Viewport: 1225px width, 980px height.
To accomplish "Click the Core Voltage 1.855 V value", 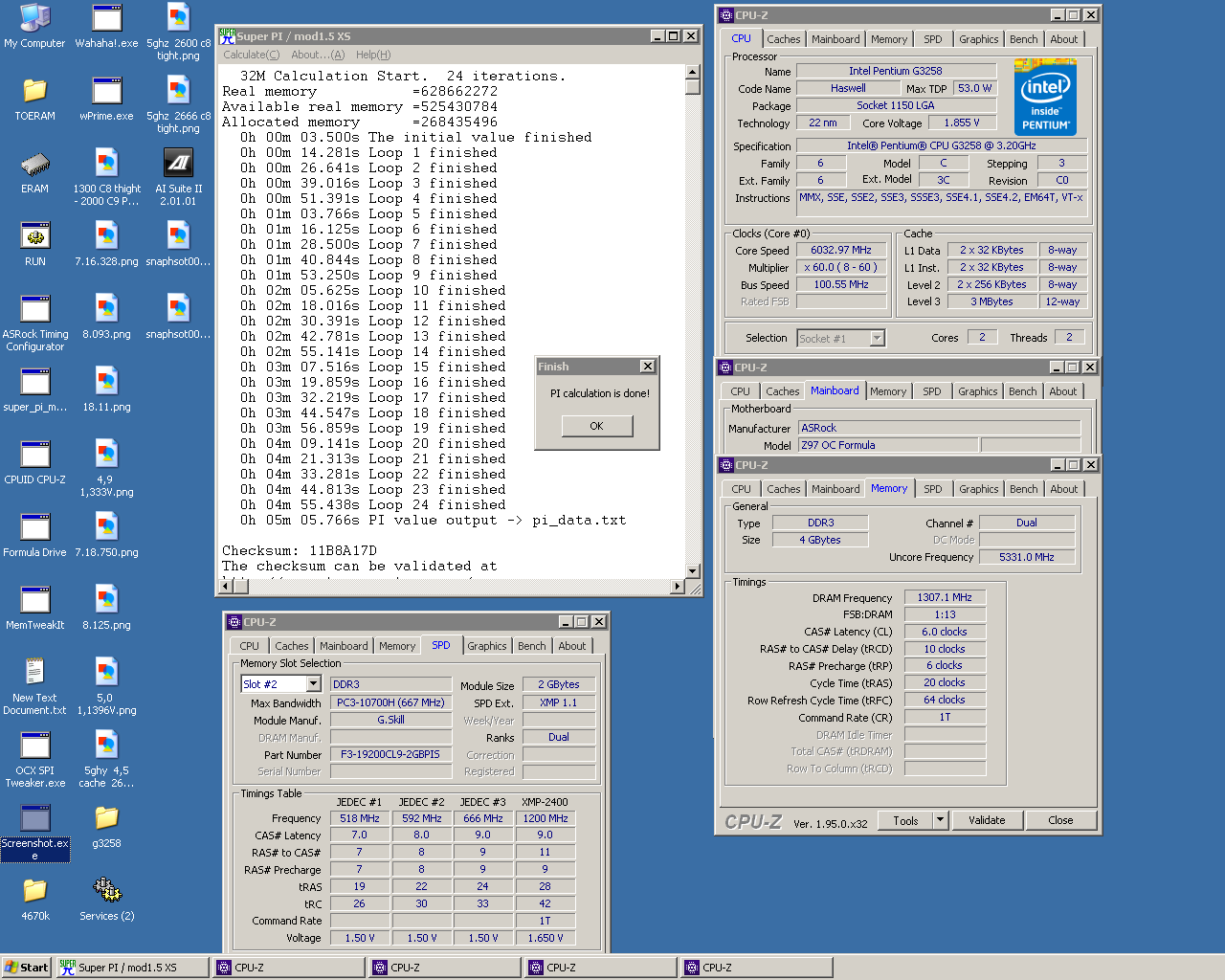I will coord(962,122).
